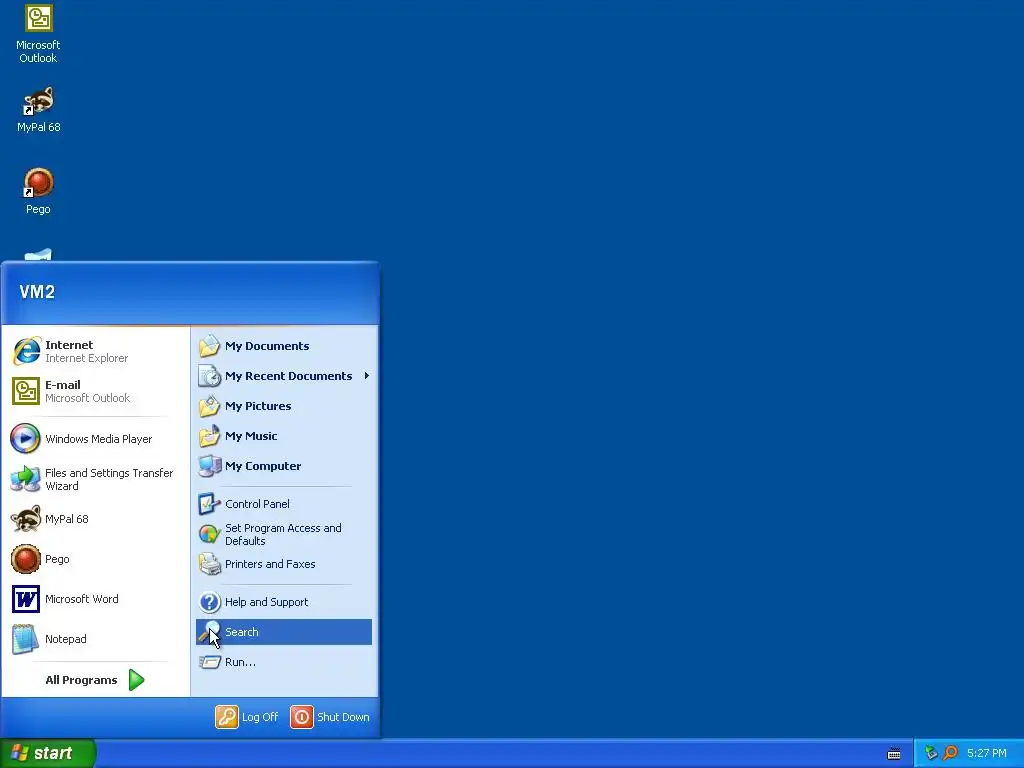
Task: Click the Help and Support question mark icon
Action: 210,601
